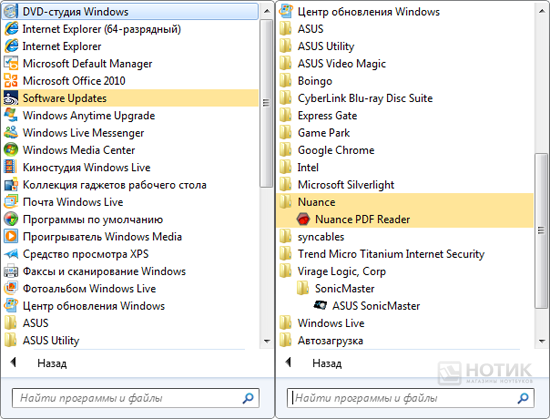Viewport: 550px width, 419px height.
Task: Expand the Google Chrome folder
Action: 404,150
